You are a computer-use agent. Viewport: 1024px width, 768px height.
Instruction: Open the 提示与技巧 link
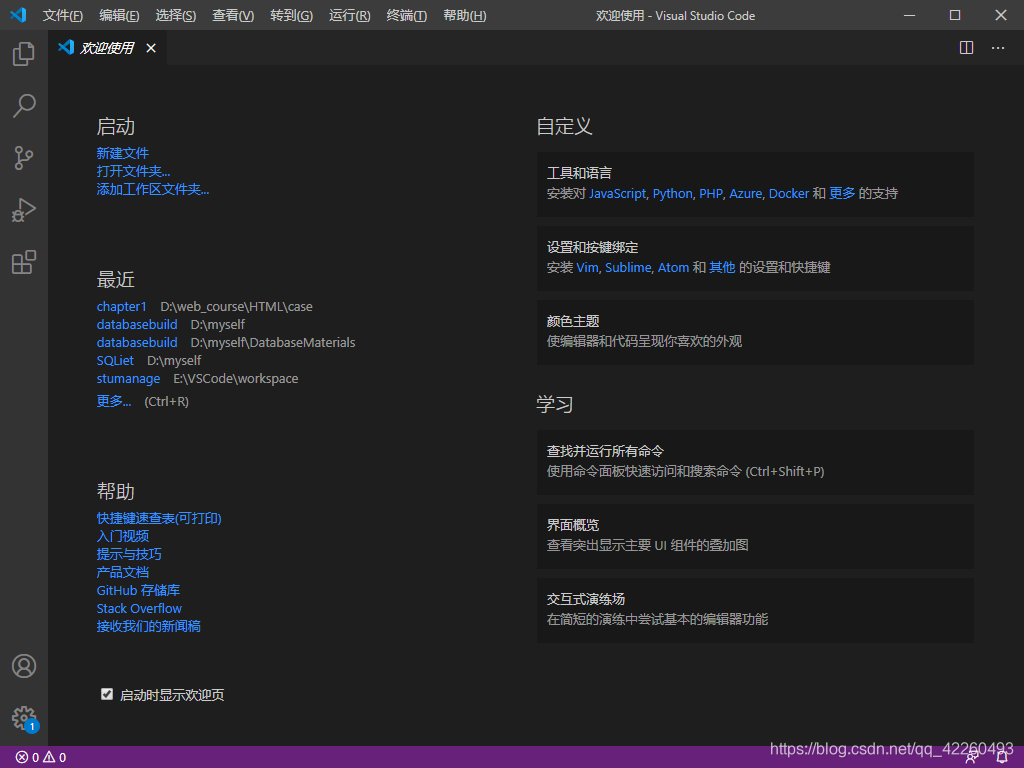point(129,554)
